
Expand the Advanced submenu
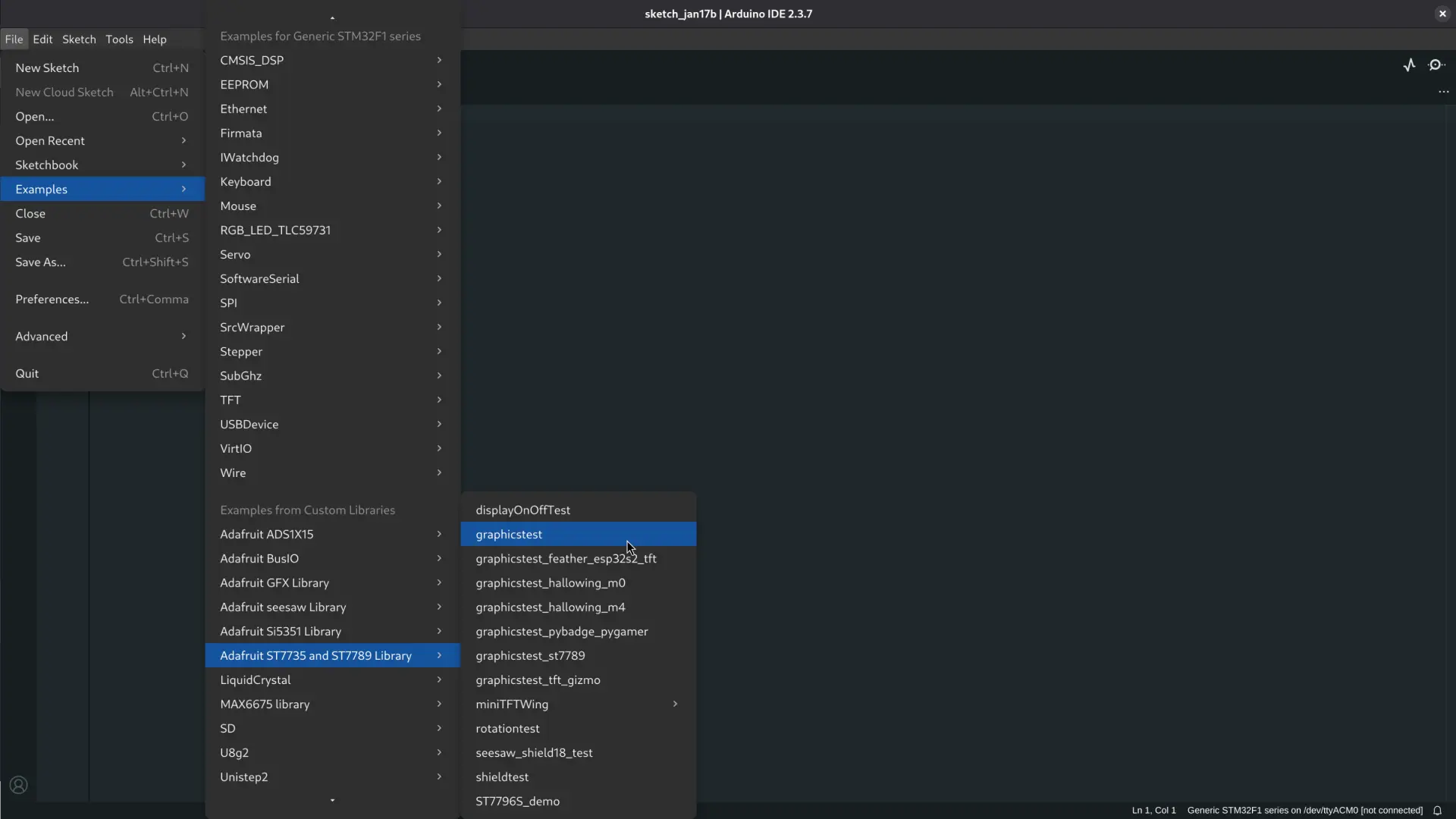tap(102, 336)
